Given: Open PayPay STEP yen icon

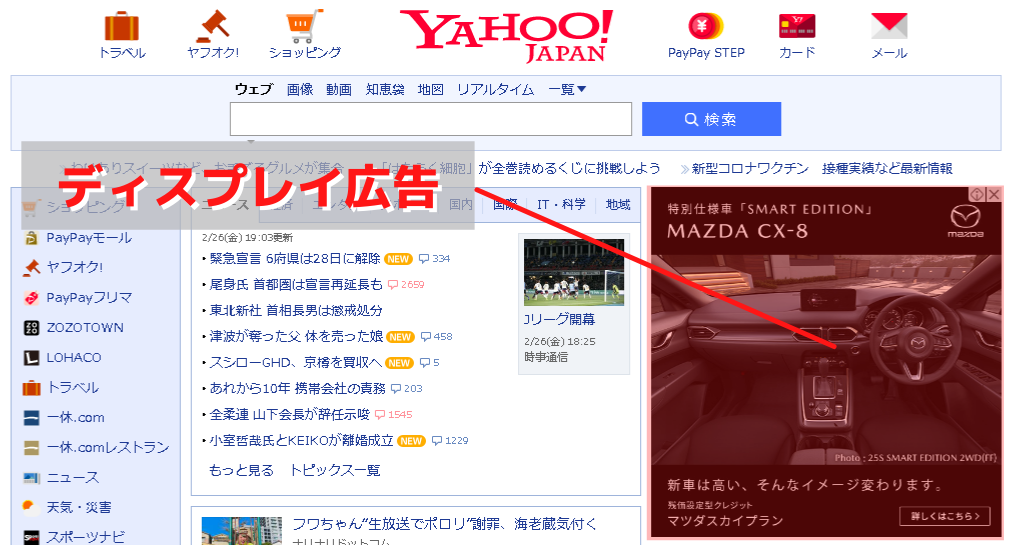Looking at the screenshot, I should pos(705,26).
